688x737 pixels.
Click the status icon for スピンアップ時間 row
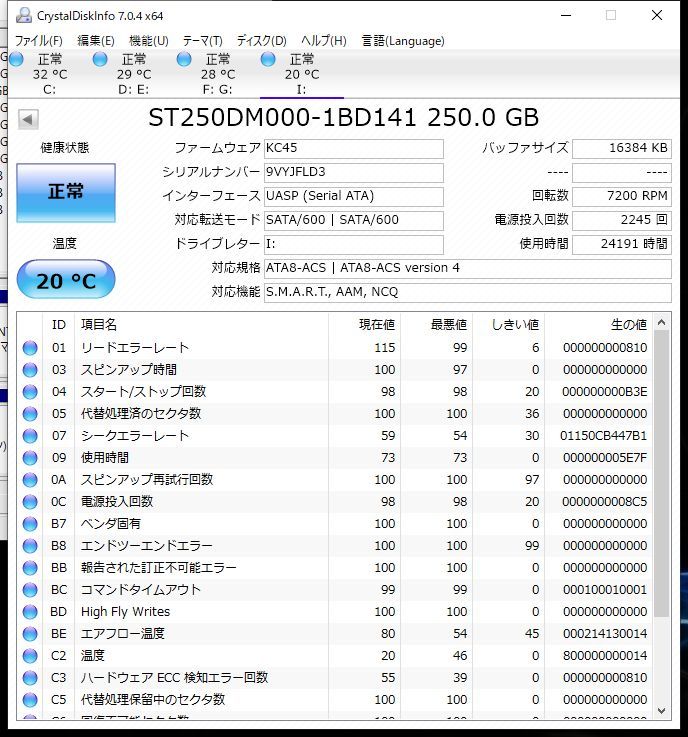tap(30, 370)
